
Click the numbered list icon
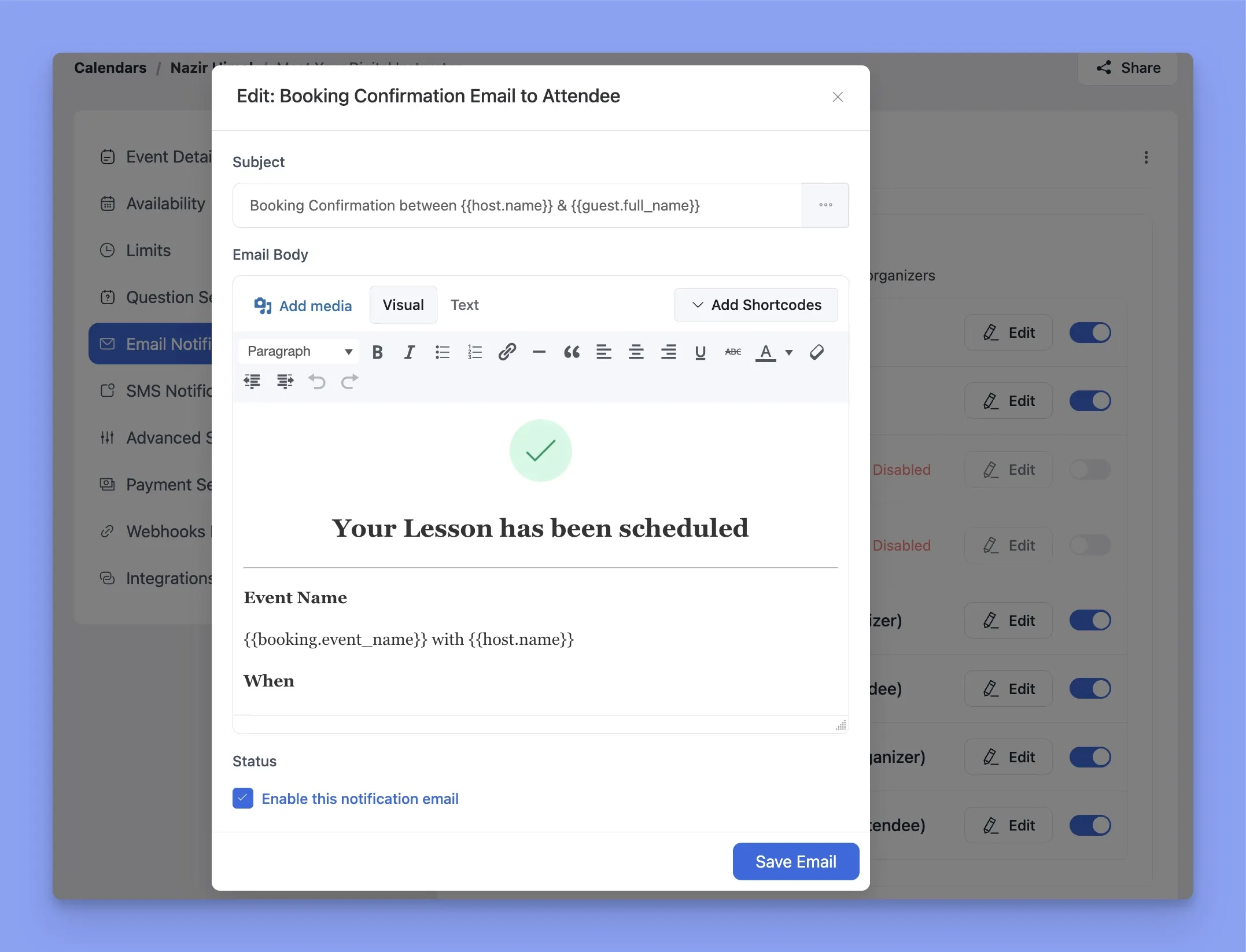click(x=474, y=351)
